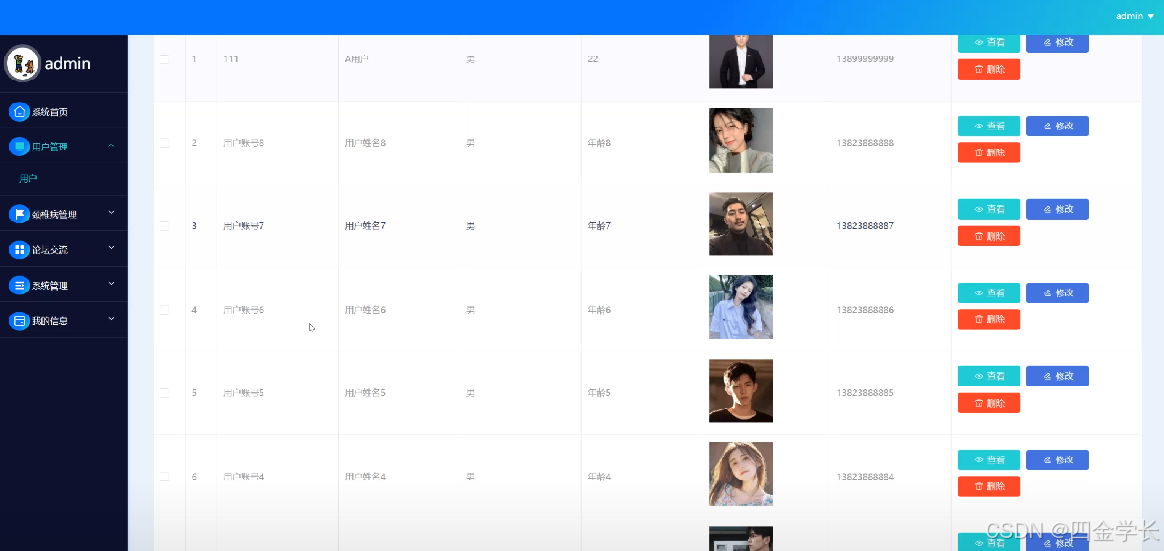Open the photo thumbnail in the 用户账号4 row

[741, 474]
